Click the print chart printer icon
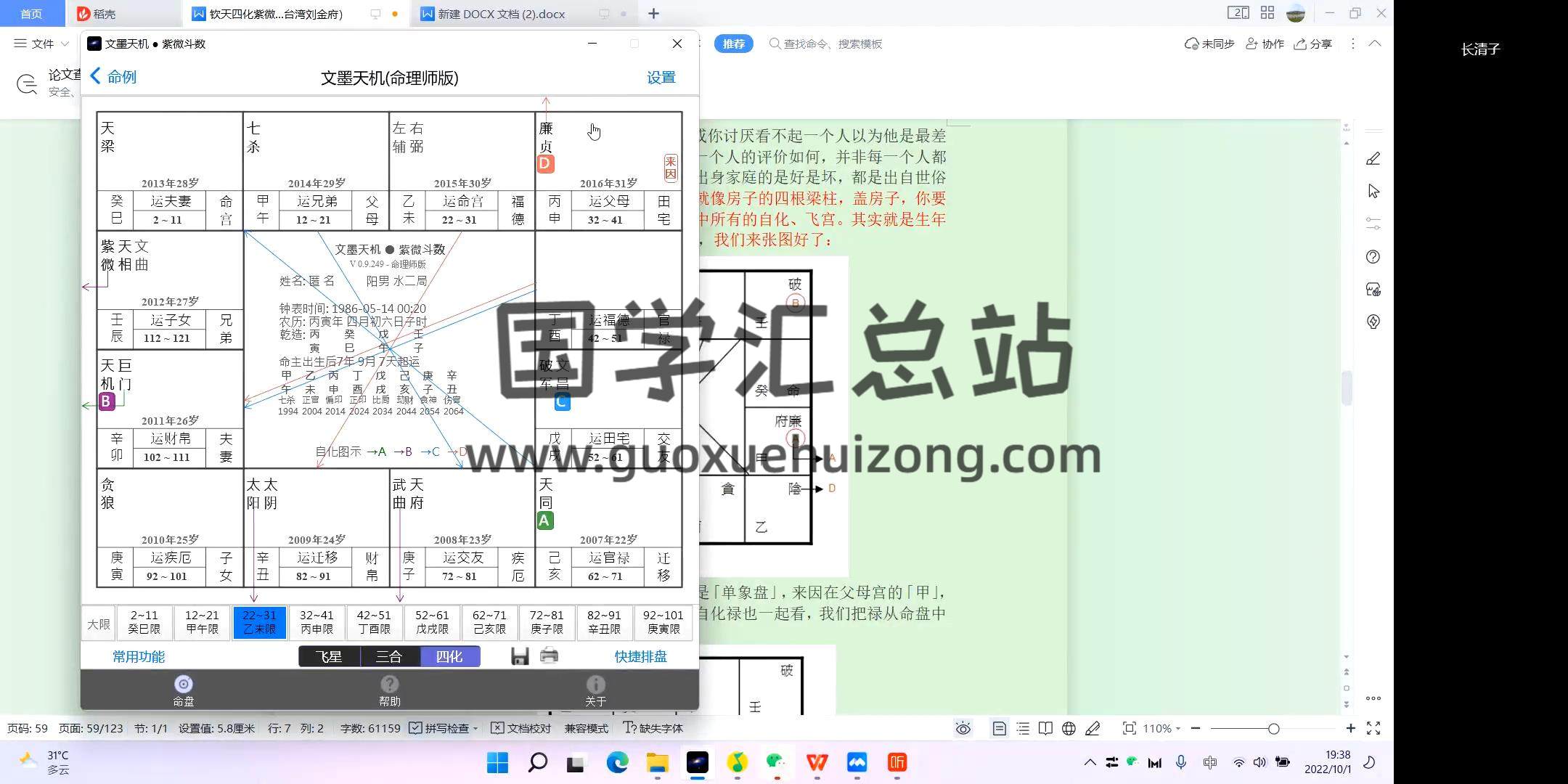 click(550, 656)
